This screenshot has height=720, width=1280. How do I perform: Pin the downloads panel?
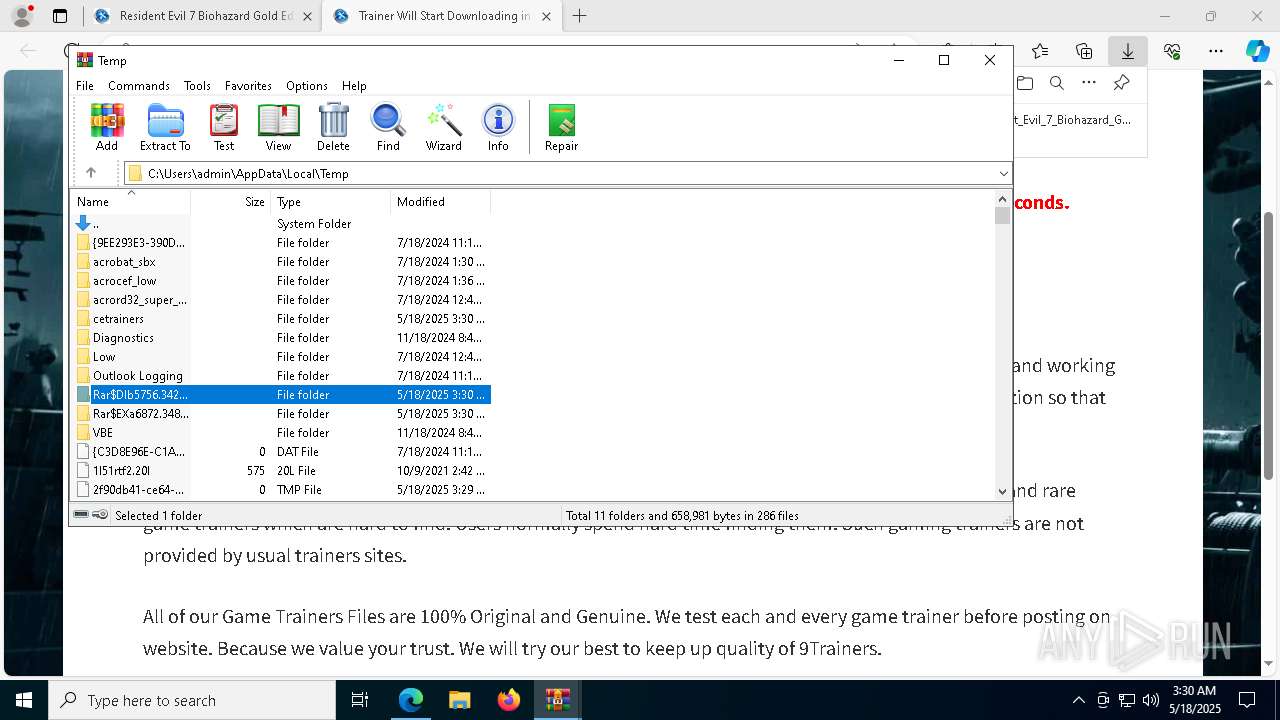point(1121,83)
